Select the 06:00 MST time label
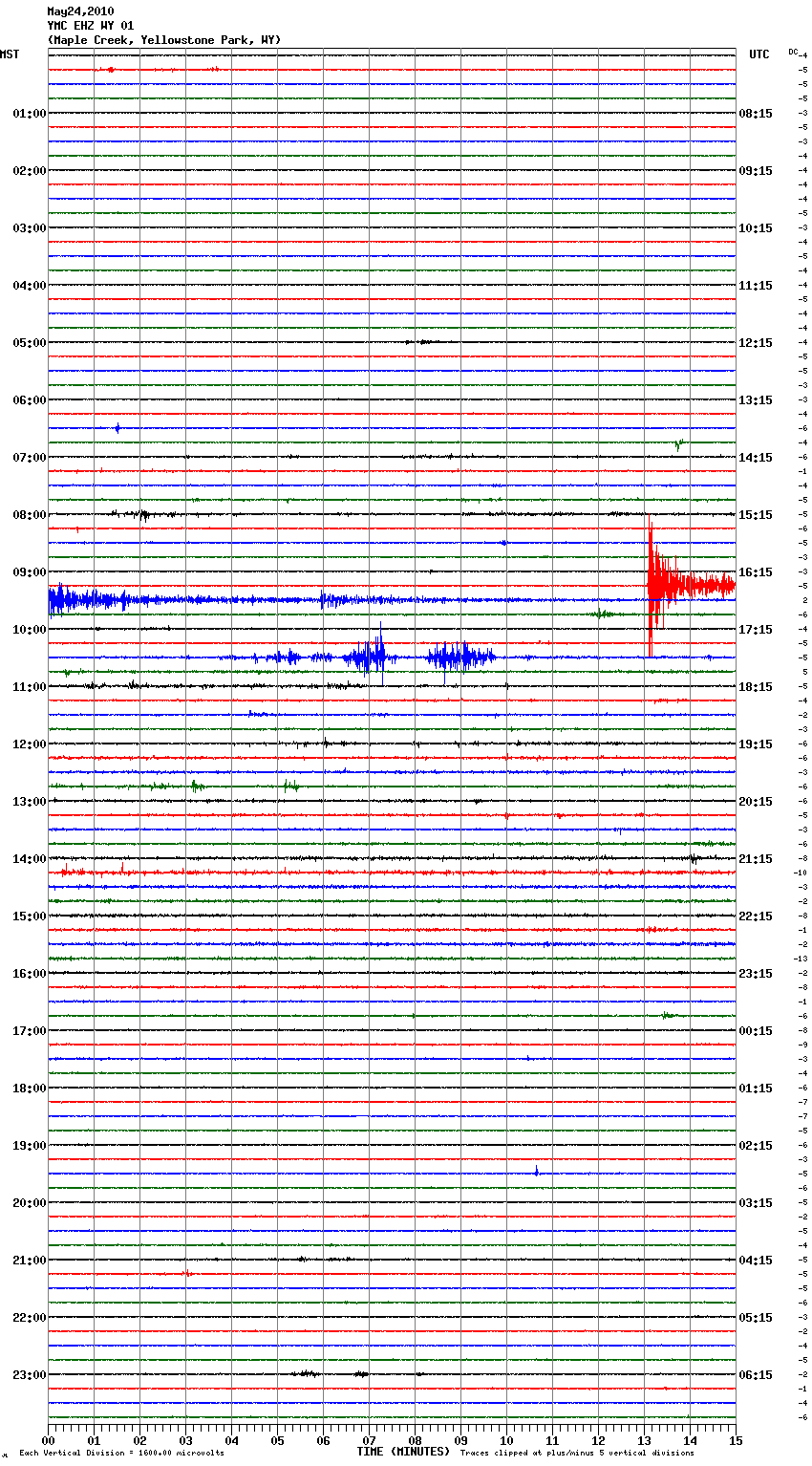Image resolution: width=812 pixels, height=1466 pixels. (x=30, y=400)
